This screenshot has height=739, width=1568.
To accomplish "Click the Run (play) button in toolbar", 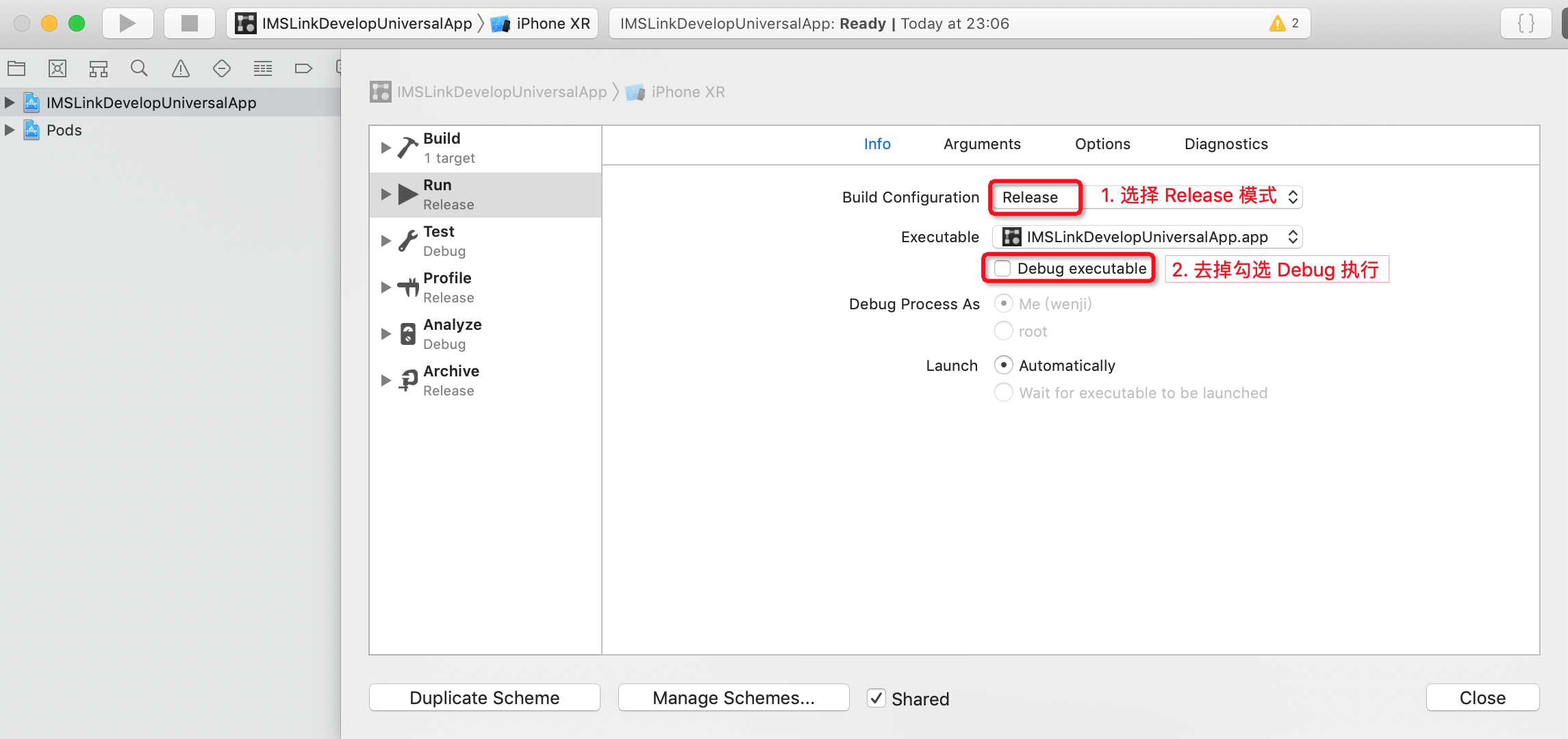I will coord(127,23).
